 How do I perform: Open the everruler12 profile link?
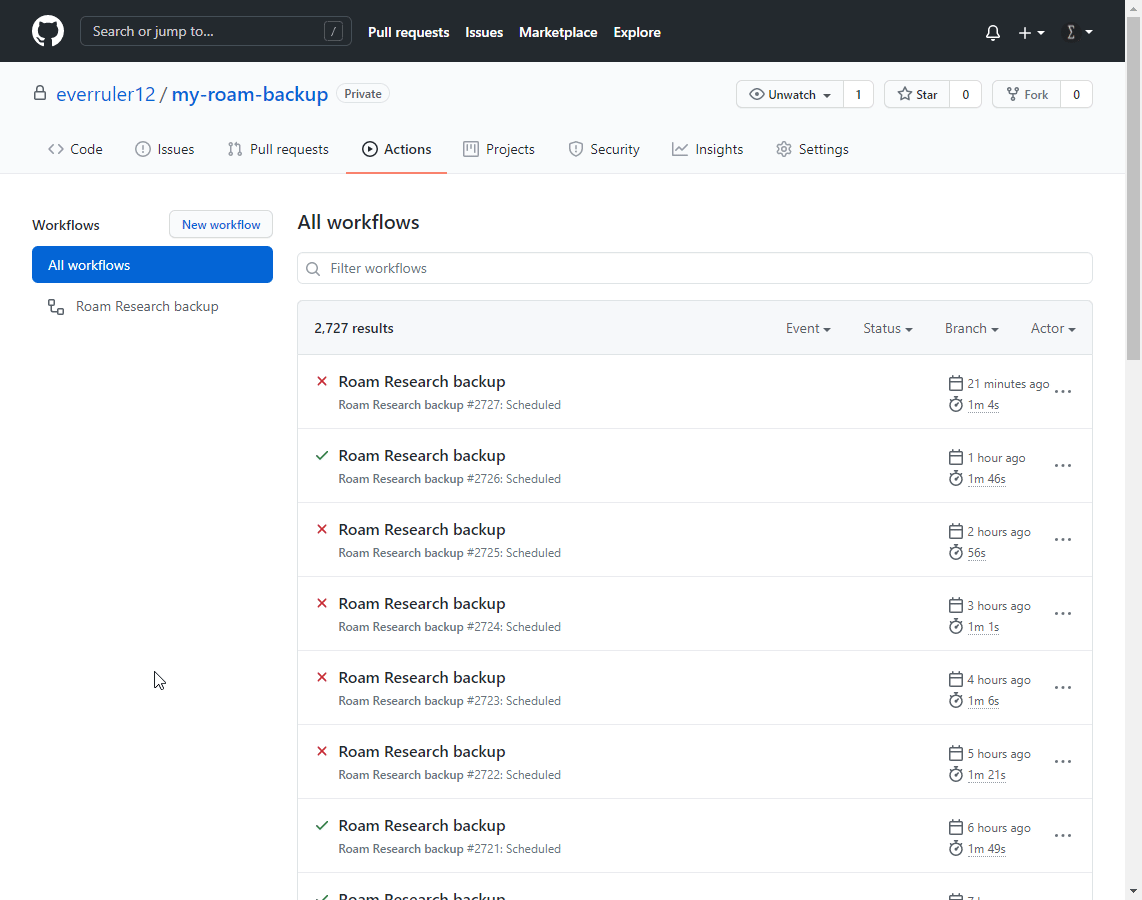(x=106, y=94)
